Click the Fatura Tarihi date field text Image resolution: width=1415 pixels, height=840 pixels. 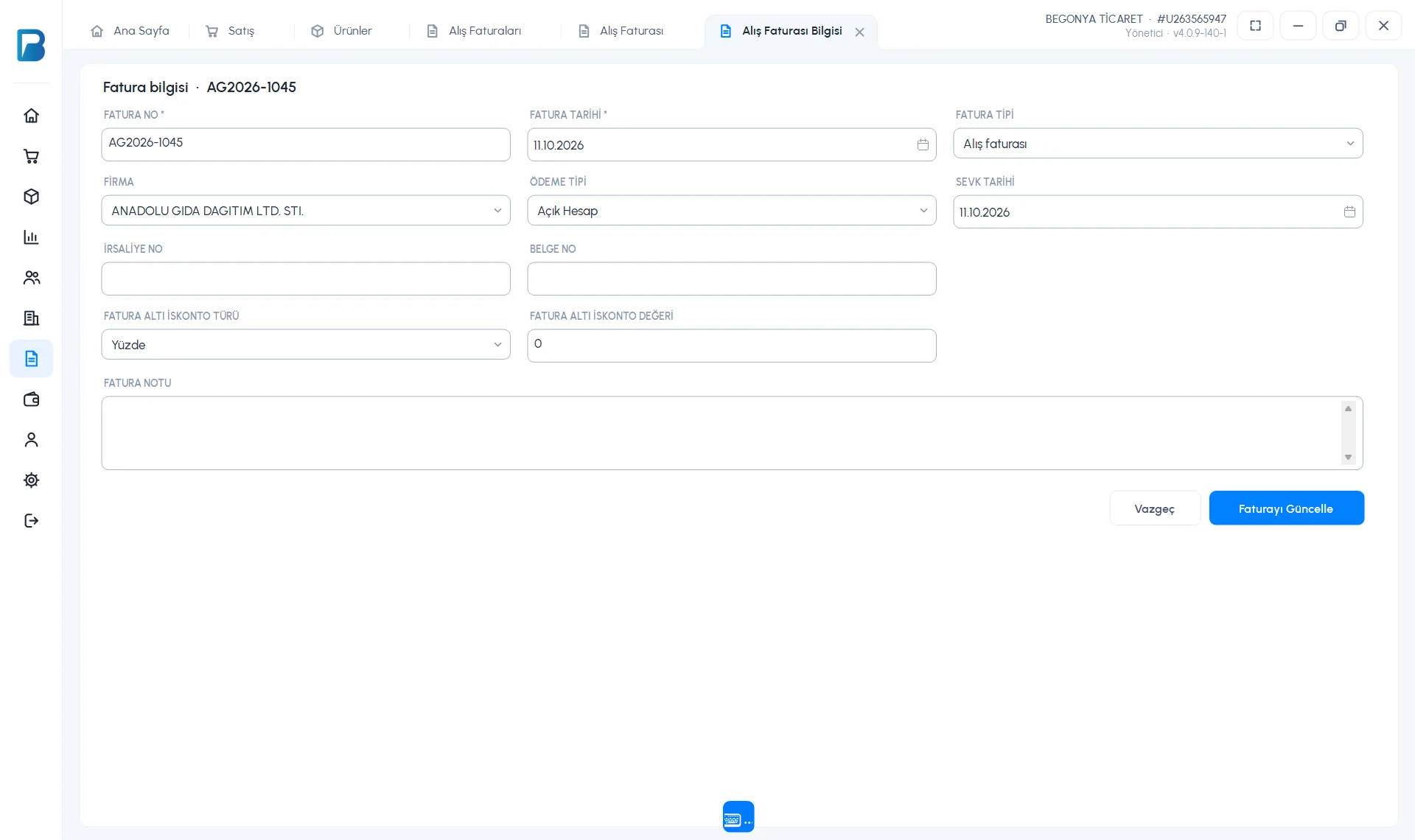[x=559, y=145]
